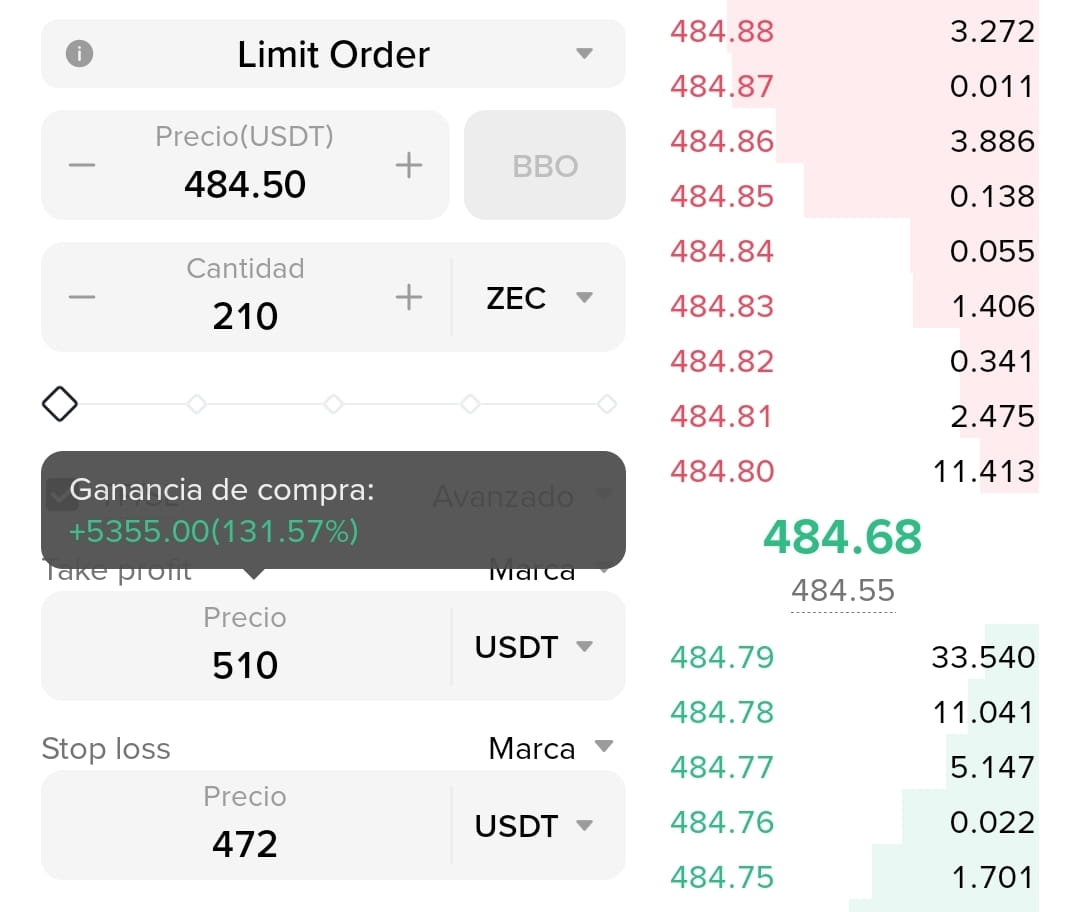Click the BBO button
The height and width of the screenshot is (912, 1080).
click(x=545, y=165)
